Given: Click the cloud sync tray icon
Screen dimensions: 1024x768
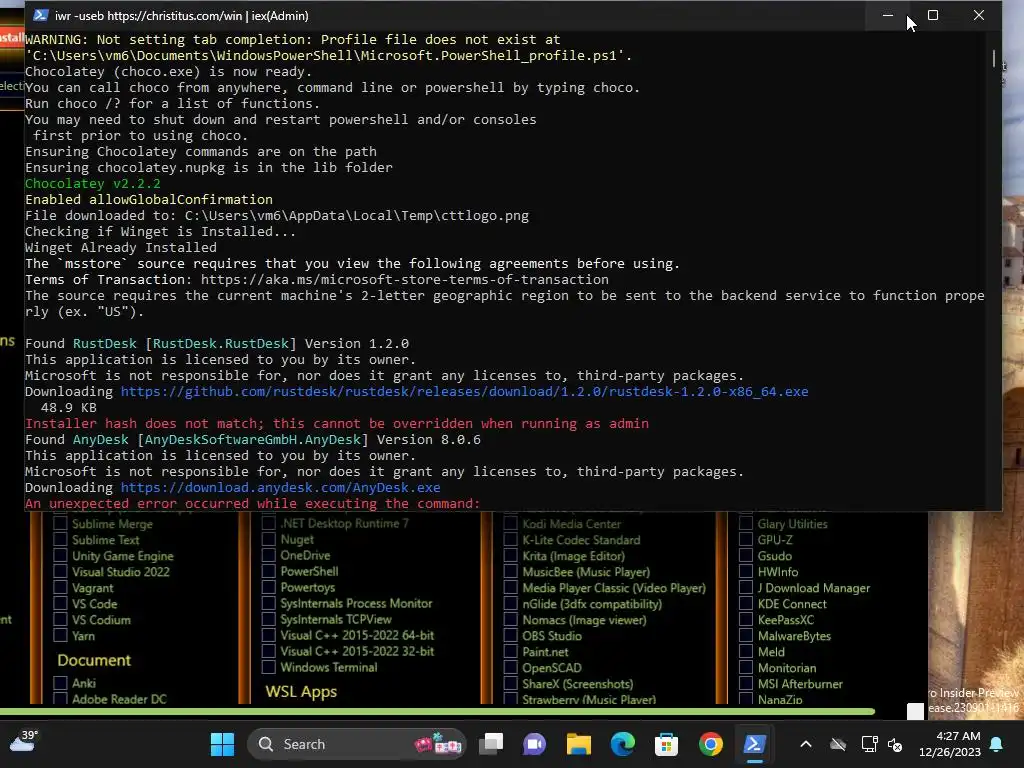Looking at the screenshot, I should (838, 744).
